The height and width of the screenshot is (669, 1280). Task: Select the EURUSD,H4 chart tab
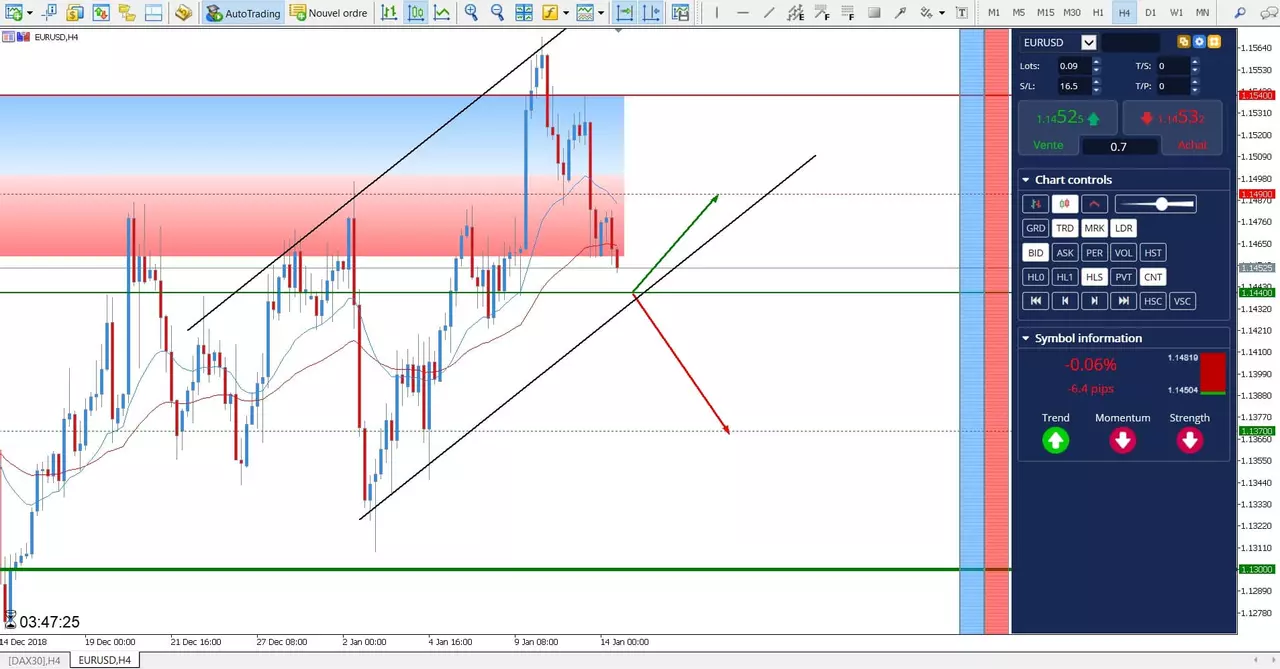coord(105,660)
